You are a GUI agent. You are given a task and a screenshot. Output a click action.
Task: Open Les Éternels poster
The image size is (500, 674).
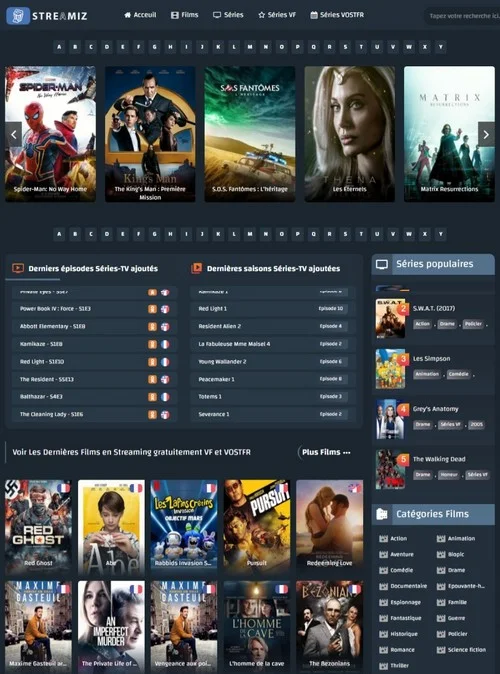[x=350, y=134]
